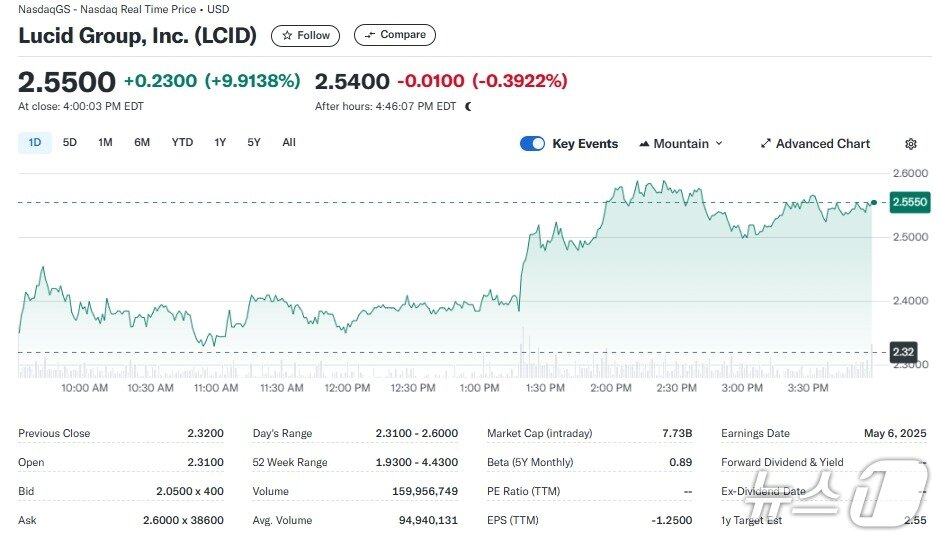Click the Volume value 159,956,749
This screenshot has height=541, width=942.
[x=425, y=491]
